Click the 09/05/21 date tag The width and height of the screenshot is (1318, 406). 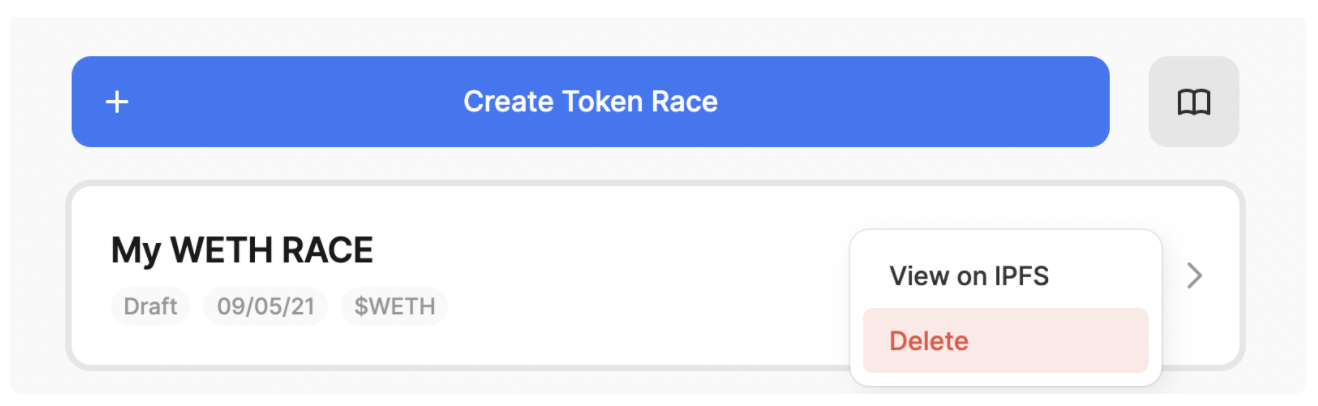[265, 306]
